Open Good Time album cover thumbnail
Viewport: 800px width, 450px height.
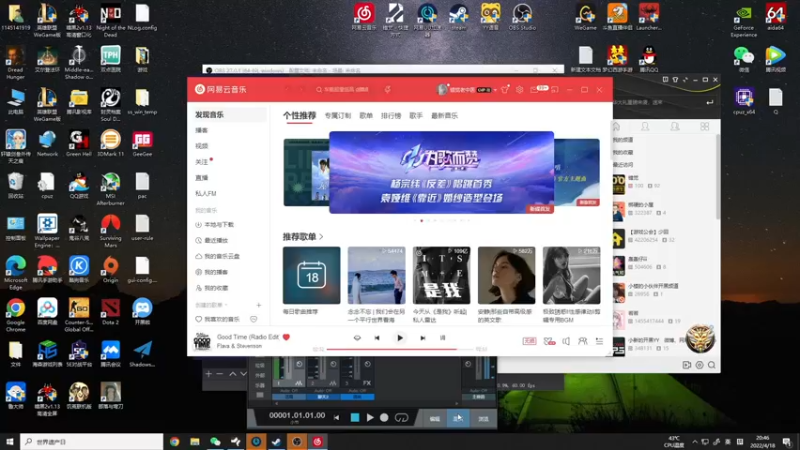click(x=202, y=341)
